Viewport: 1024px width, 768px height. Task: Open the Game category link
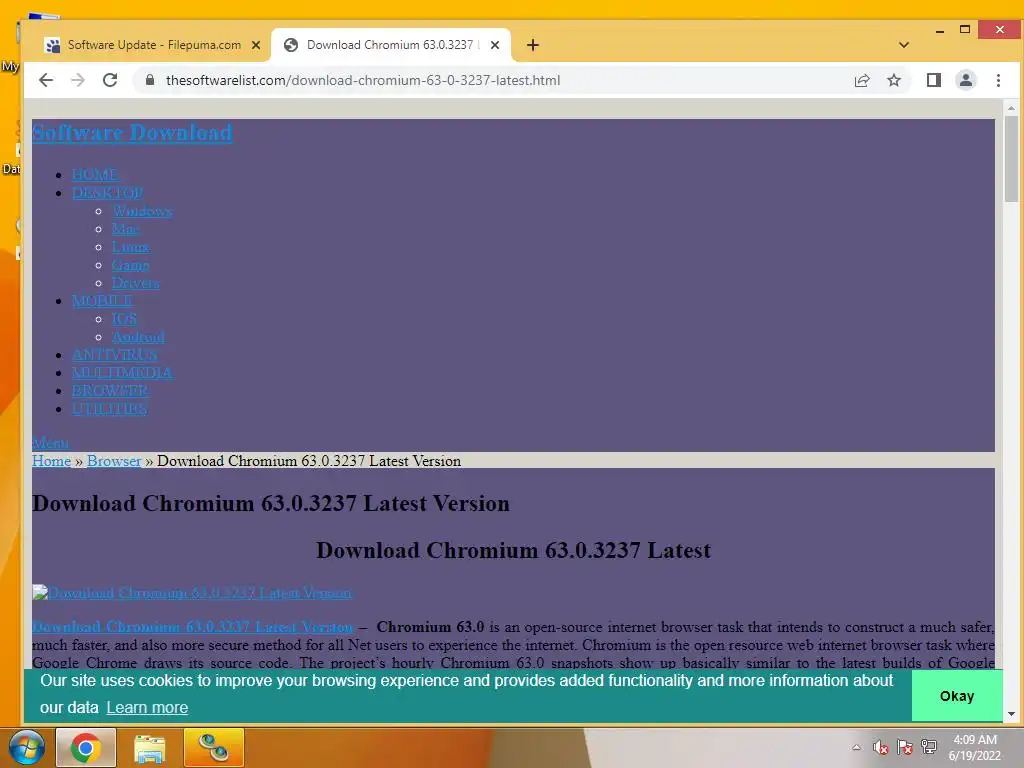coord(130,265)
